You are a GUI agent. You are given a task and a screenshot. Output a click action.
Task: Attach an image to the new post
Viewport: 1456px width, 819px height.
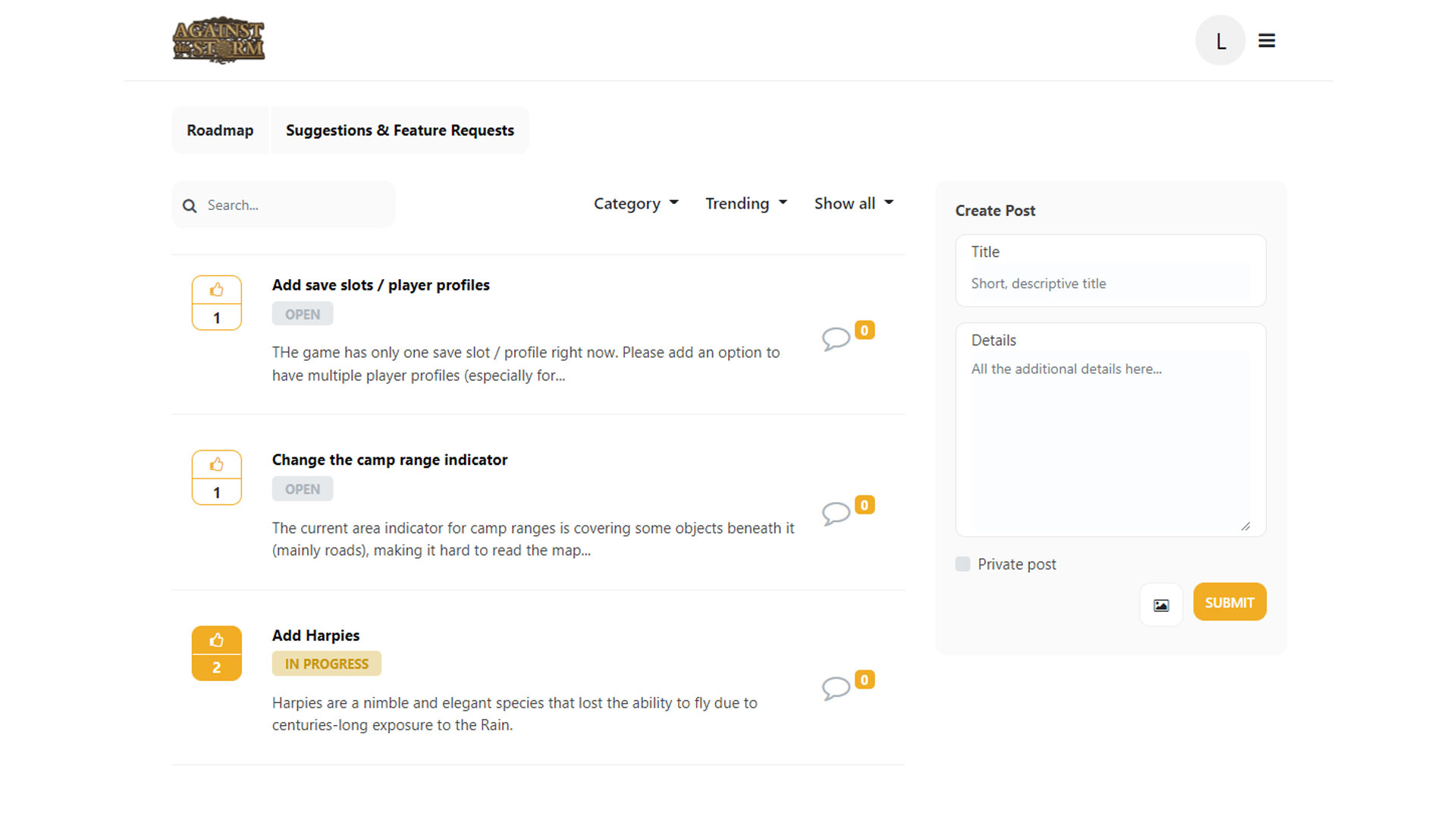(1161, 605)
